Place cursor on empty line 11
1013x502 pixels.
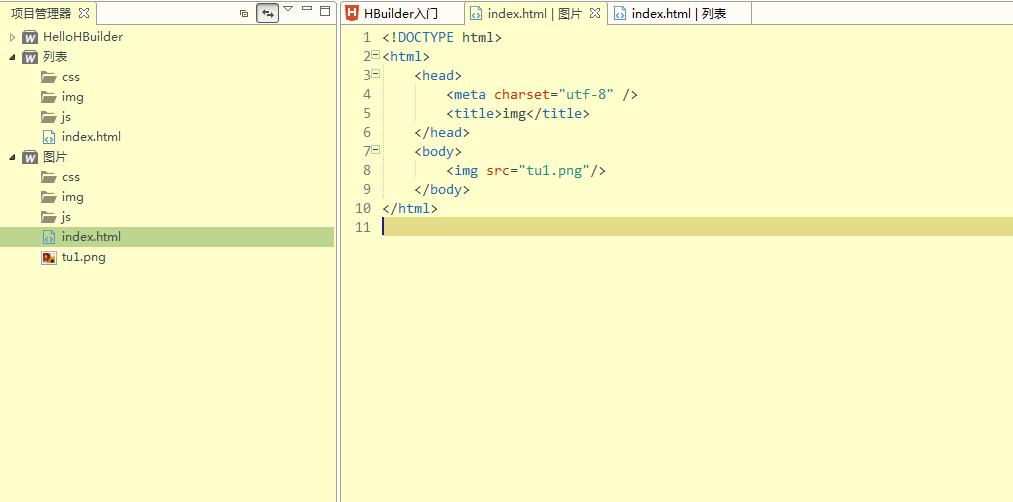[x=698, y=227]
